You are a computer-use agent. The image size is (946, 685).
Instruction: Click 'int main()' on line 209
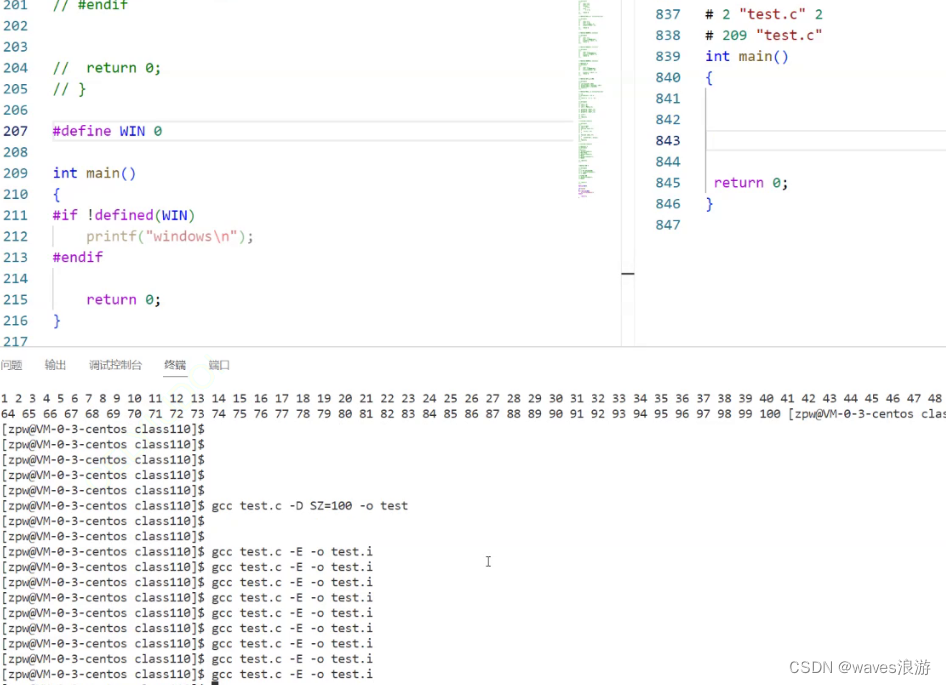[x=94, y=173]
